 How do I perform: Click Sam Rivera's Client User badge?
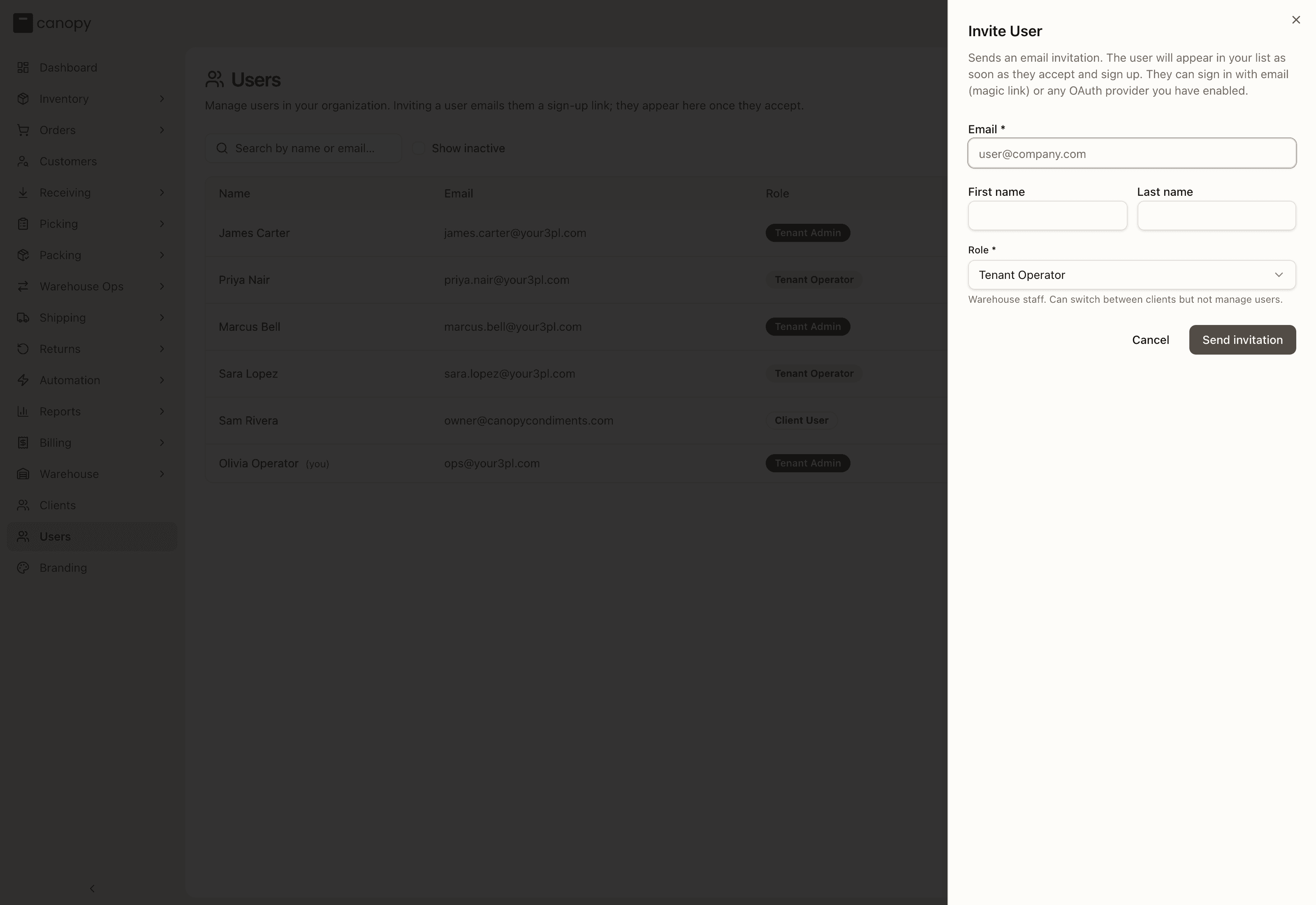[x=802, y=421]
